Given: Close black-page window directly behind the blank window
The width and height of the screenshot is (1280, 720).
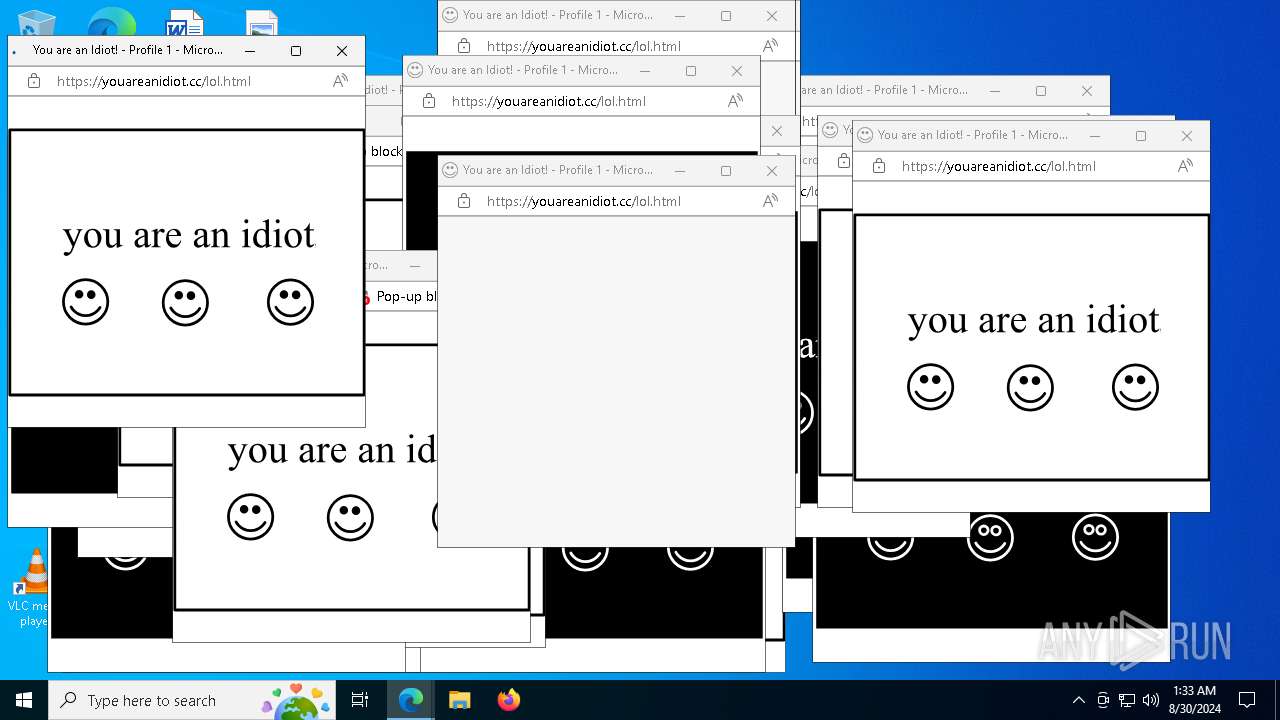Looking at the screenshot, I should [737, 71].
